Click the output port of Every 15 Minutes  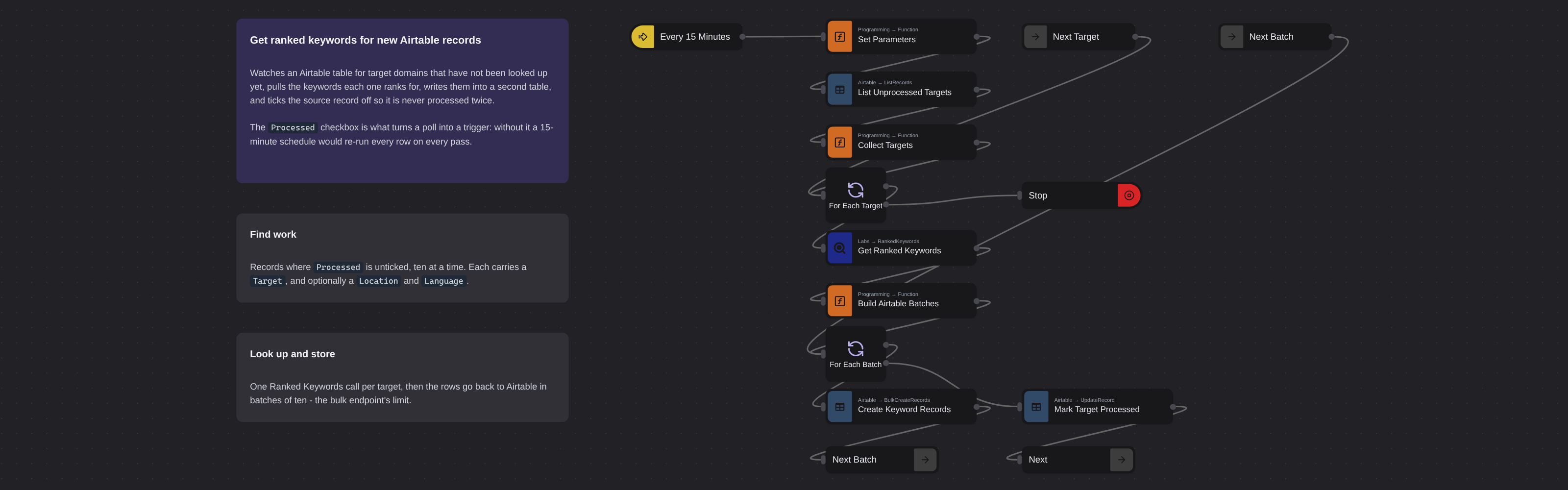742,37
